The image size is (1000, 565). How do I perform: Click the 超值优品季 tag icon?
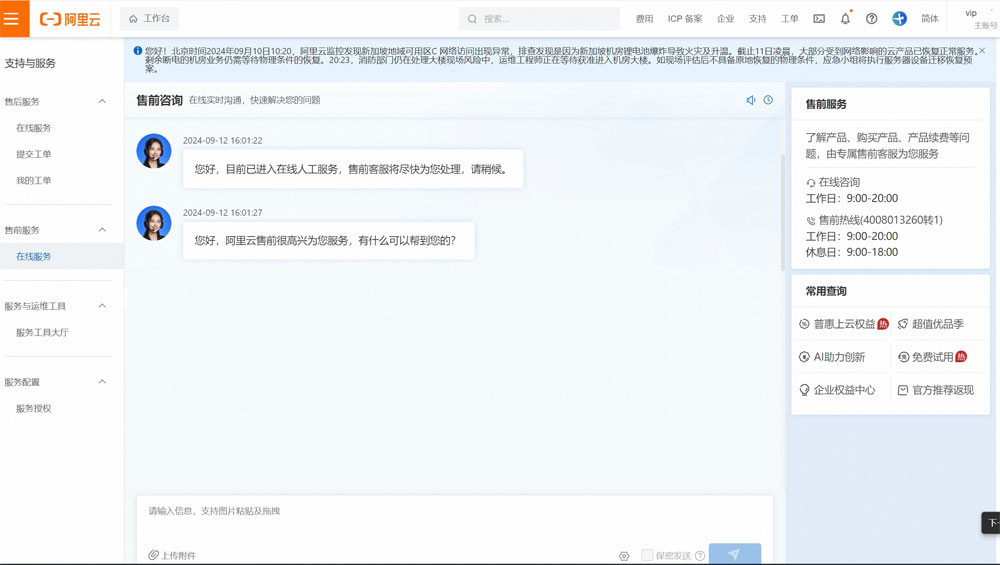[x=902, y=324]
